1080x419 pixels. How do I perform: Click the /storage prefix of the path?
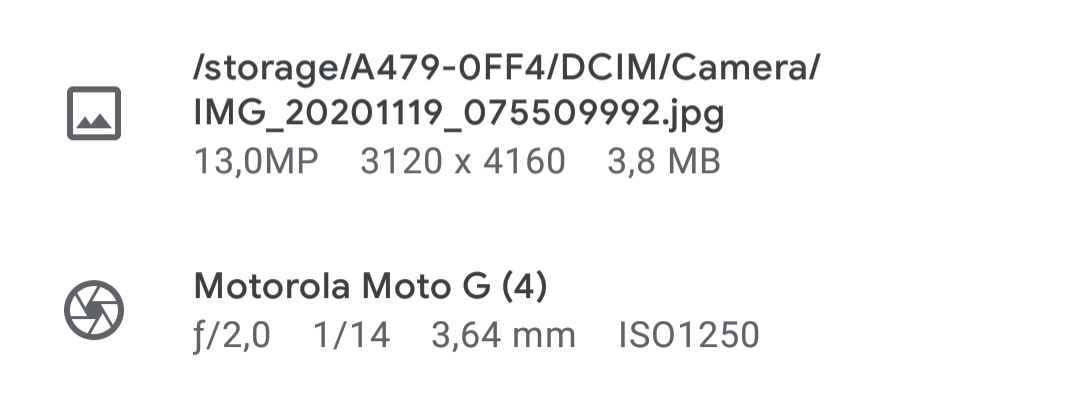tap(266, 70)
